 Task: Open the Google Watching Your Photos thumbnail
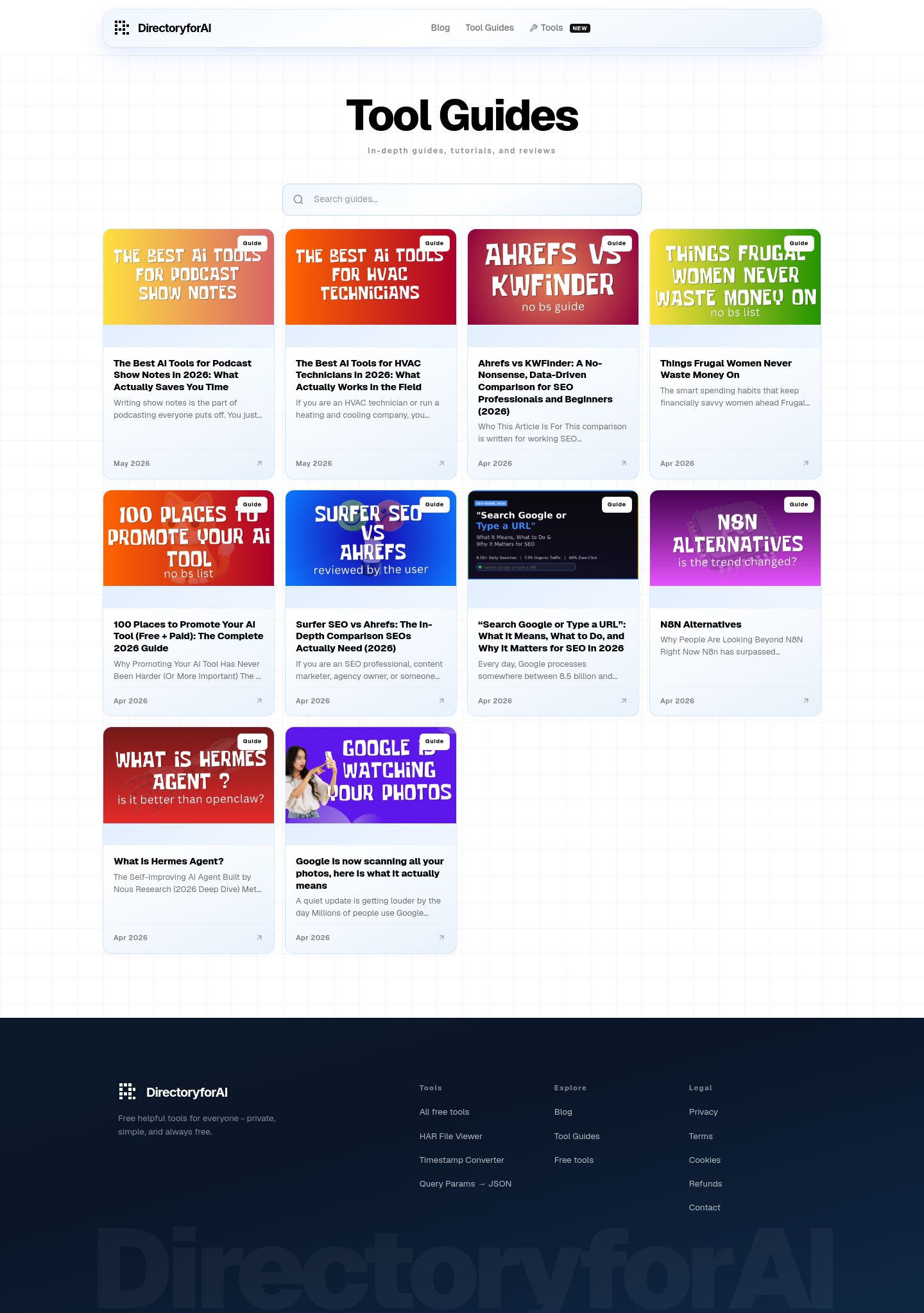371,775
